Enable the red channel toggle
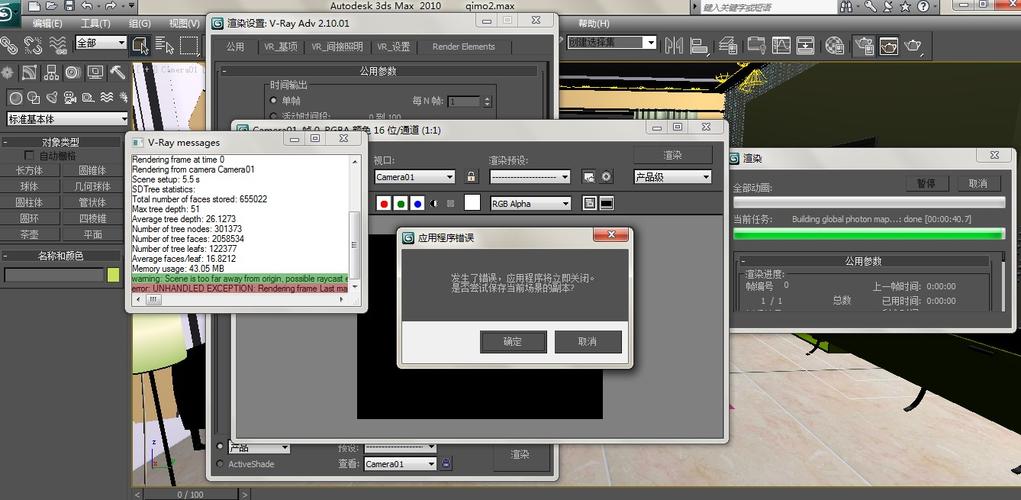Viewport: 1021px width, 500px height. 383,203
